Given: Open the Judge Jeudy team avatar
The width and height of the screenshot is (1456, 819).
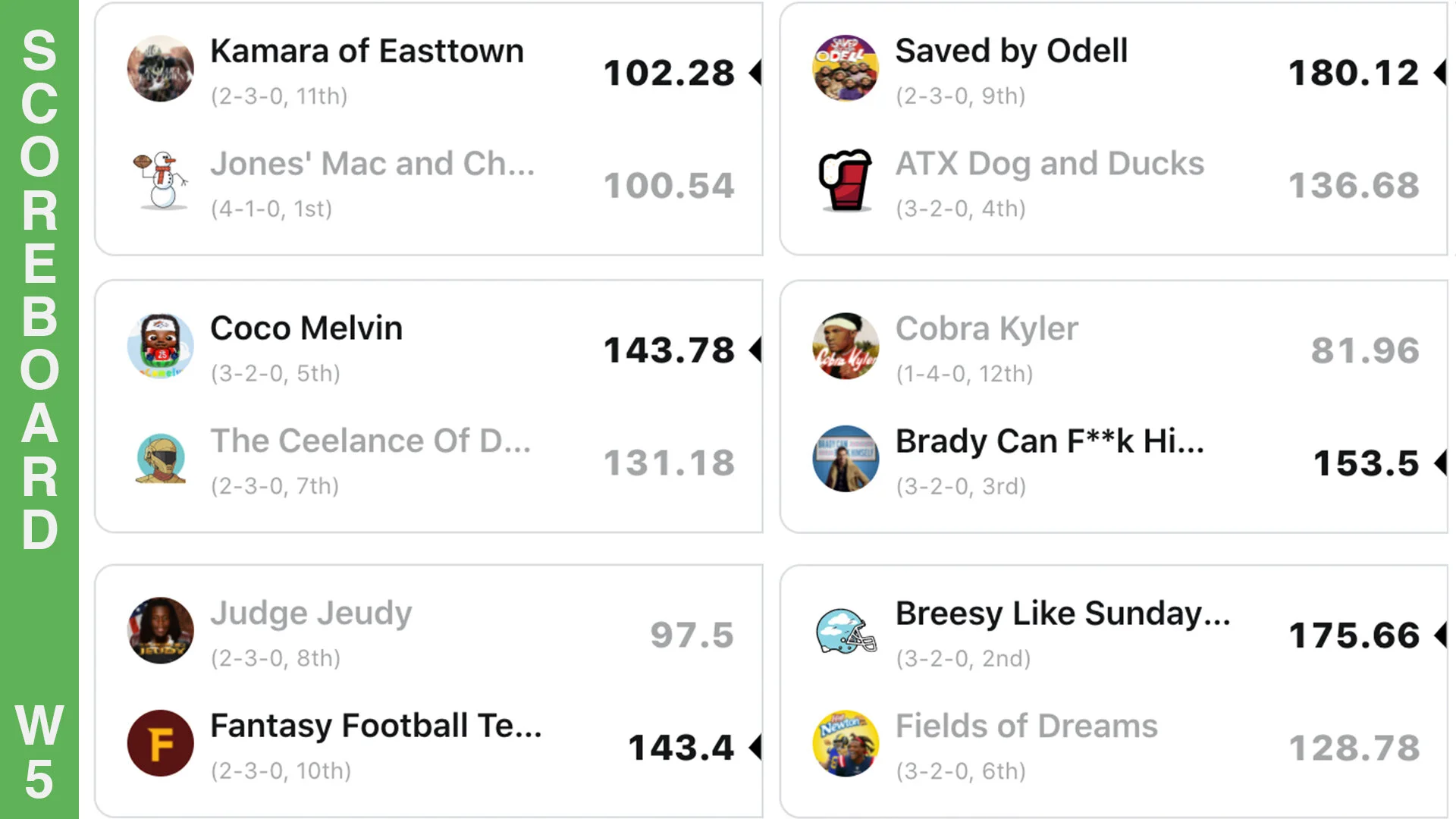Looking at the screenshot, I should 160,631.
